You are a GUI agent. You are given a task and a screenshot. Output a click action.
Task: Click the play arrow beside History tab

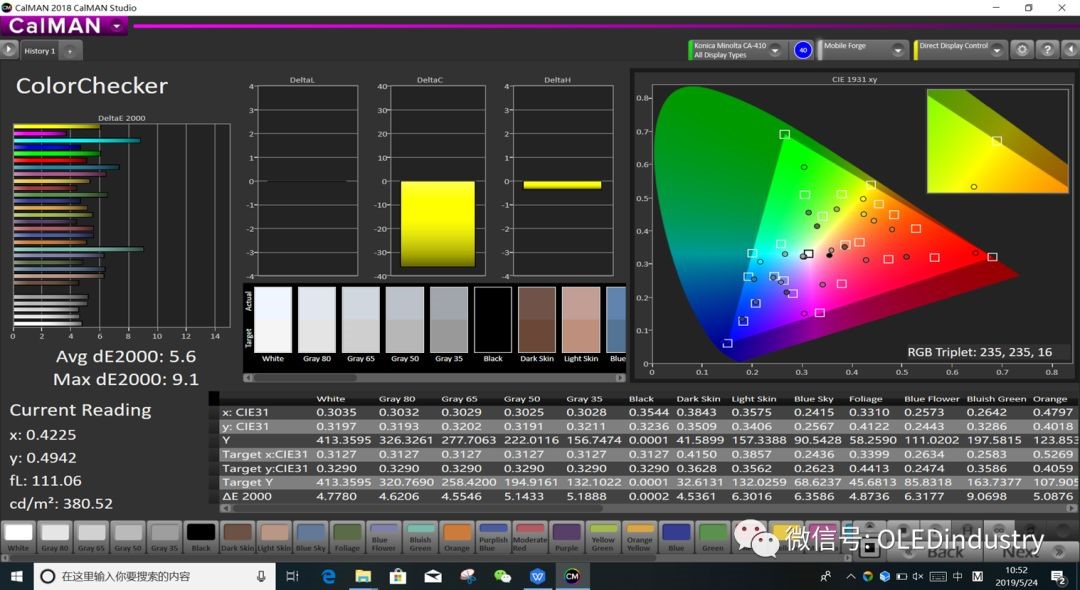tap(9, 49)
